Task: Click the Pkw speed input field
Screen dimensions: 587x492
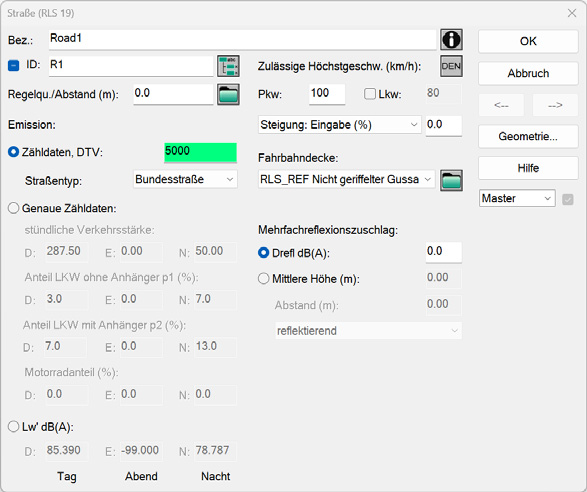Action: pos(327,94)
